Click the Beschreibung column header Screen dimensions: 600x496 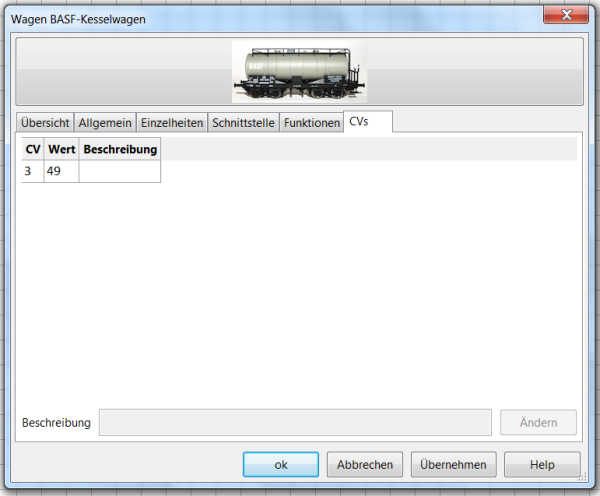point(120,149)
